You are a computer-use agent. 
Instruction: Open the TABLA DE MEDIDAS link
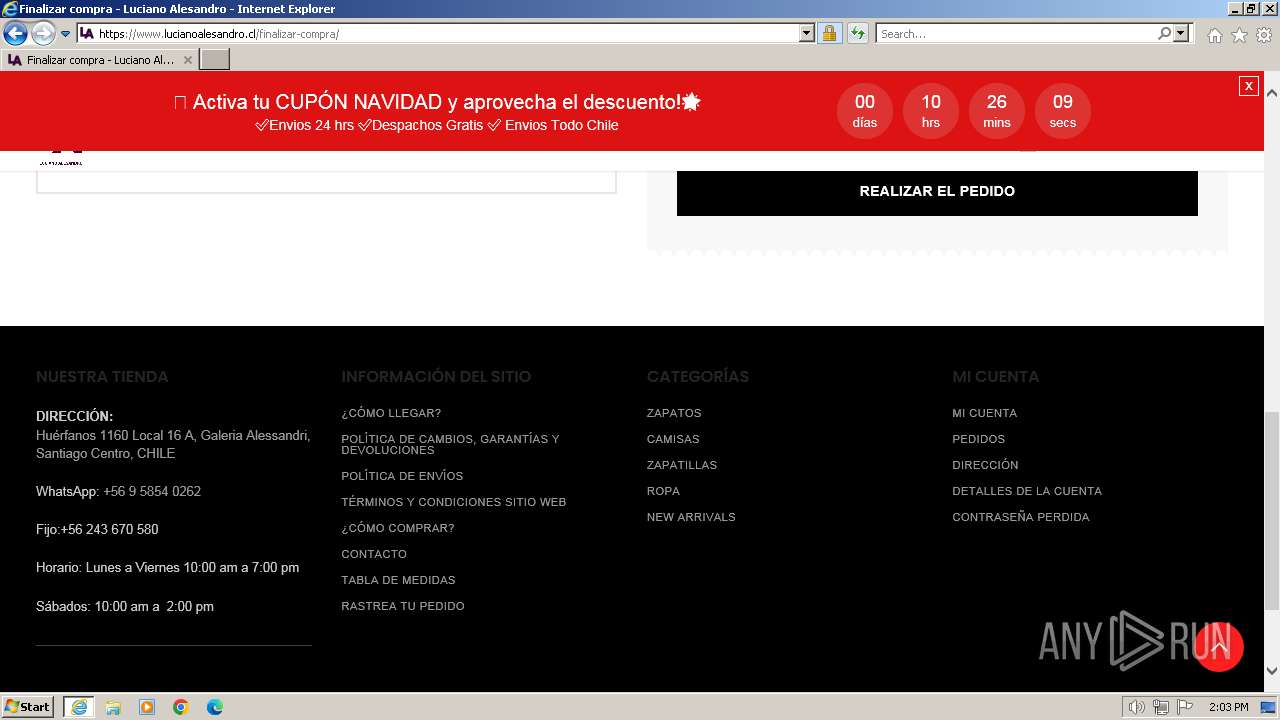[x=398, y=580]
